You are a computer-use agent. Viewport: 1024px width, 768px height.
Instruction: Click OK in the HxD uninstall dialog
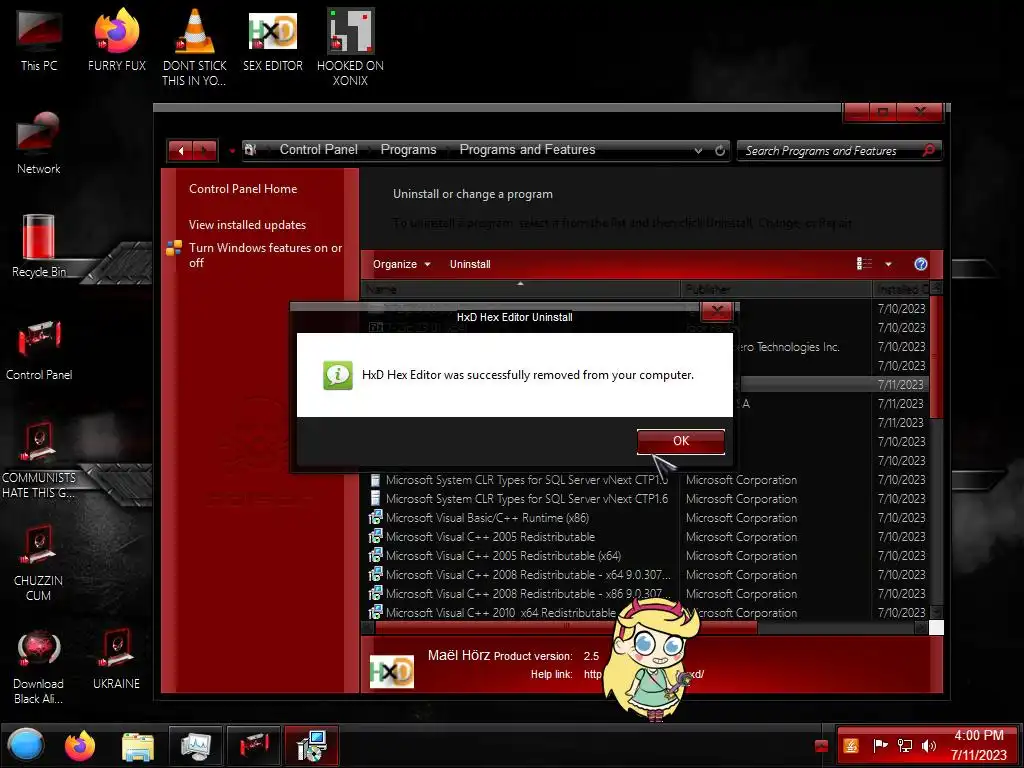click(680, 441)
